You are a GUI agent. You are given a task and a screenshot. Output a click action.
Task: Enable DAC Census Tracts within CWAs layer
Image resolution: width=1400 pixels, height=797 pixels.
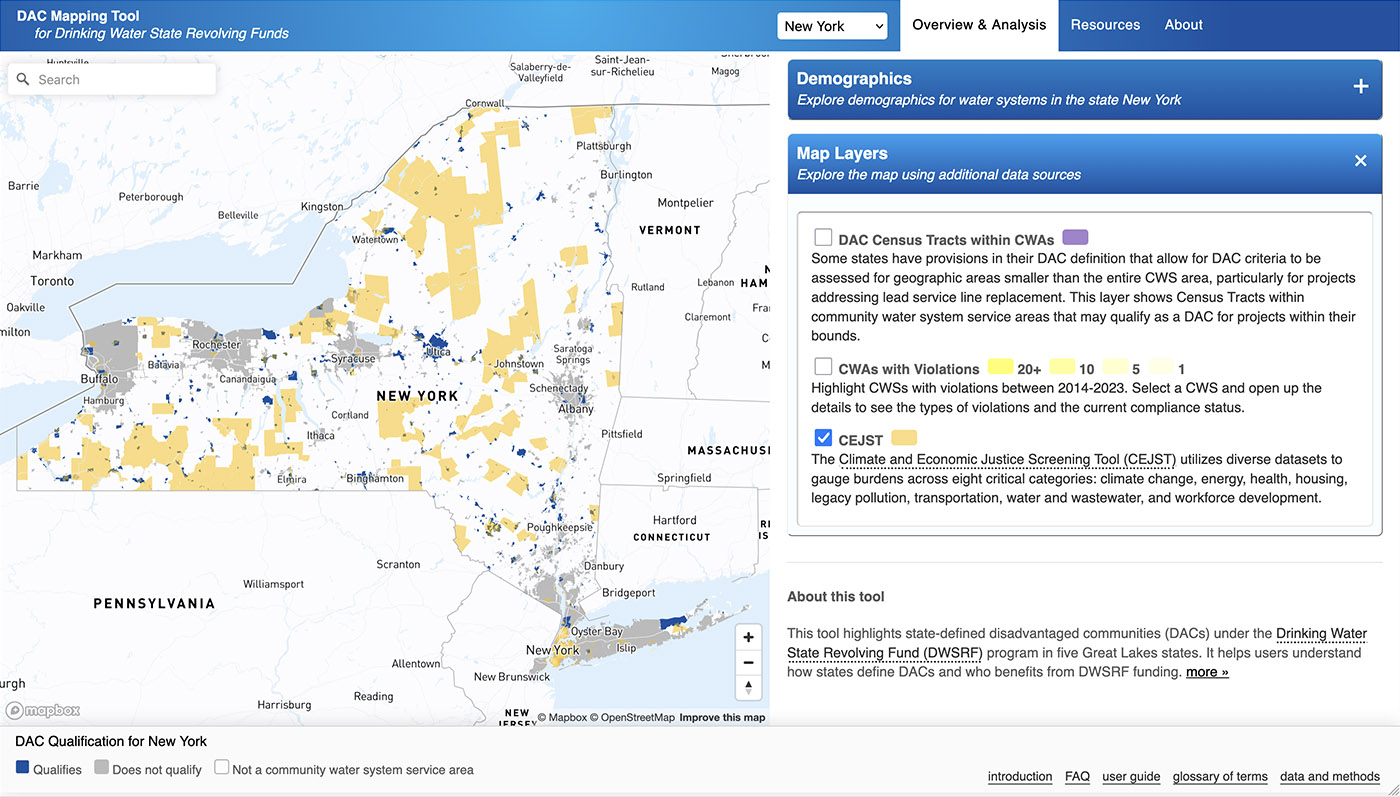pos(823,238)
